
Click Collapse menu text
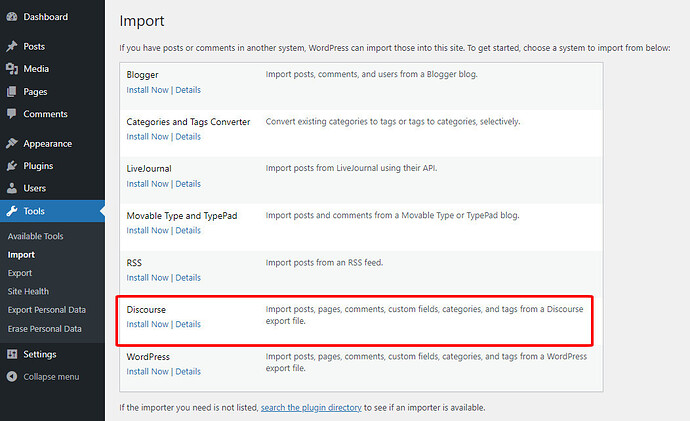pyautogui.click(x=51, y=377)
